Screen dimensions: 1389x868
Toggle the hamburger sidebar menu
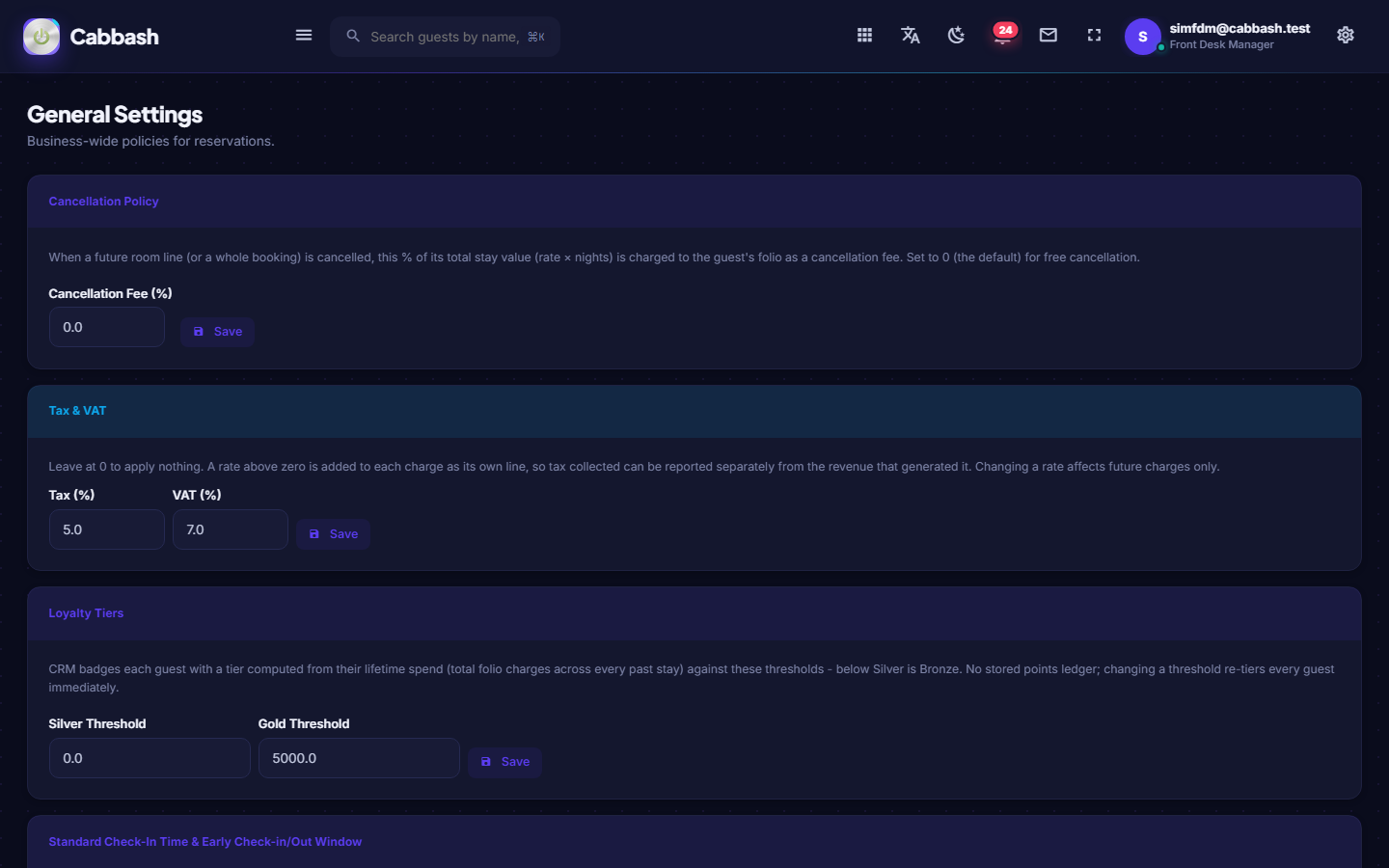coord(304,36)
